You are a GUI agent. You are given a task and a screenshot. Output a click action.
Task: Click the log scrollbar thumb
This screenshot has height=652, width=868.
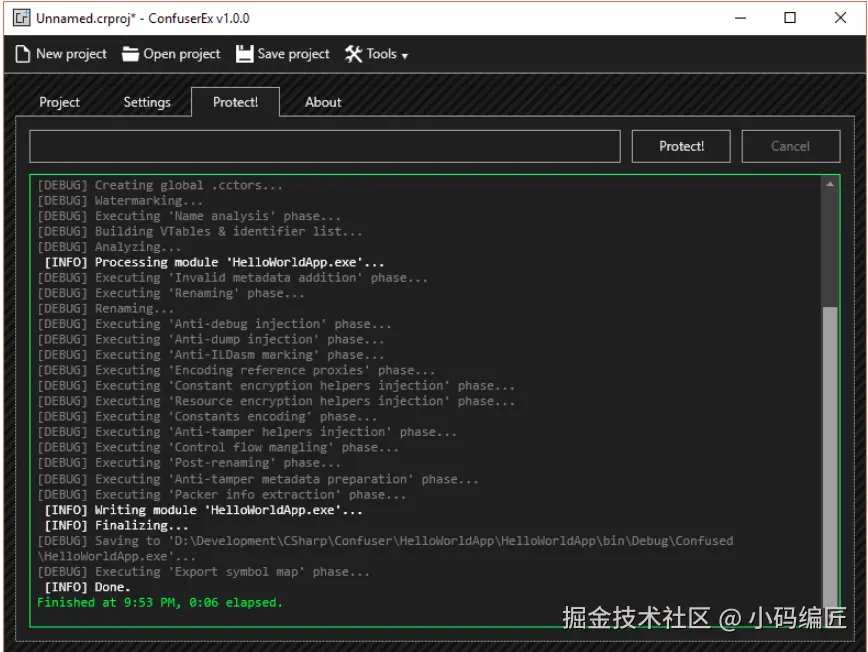click(x=830, y=457)
